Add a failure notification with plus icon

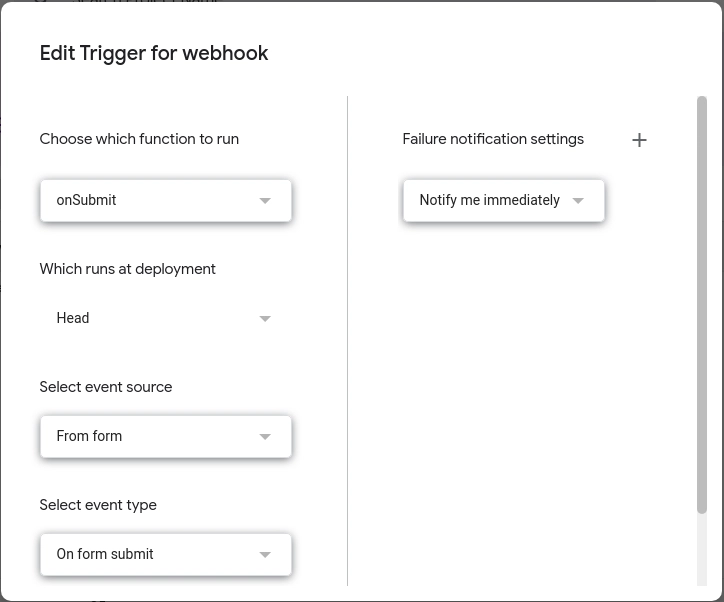tap(639, 140)
